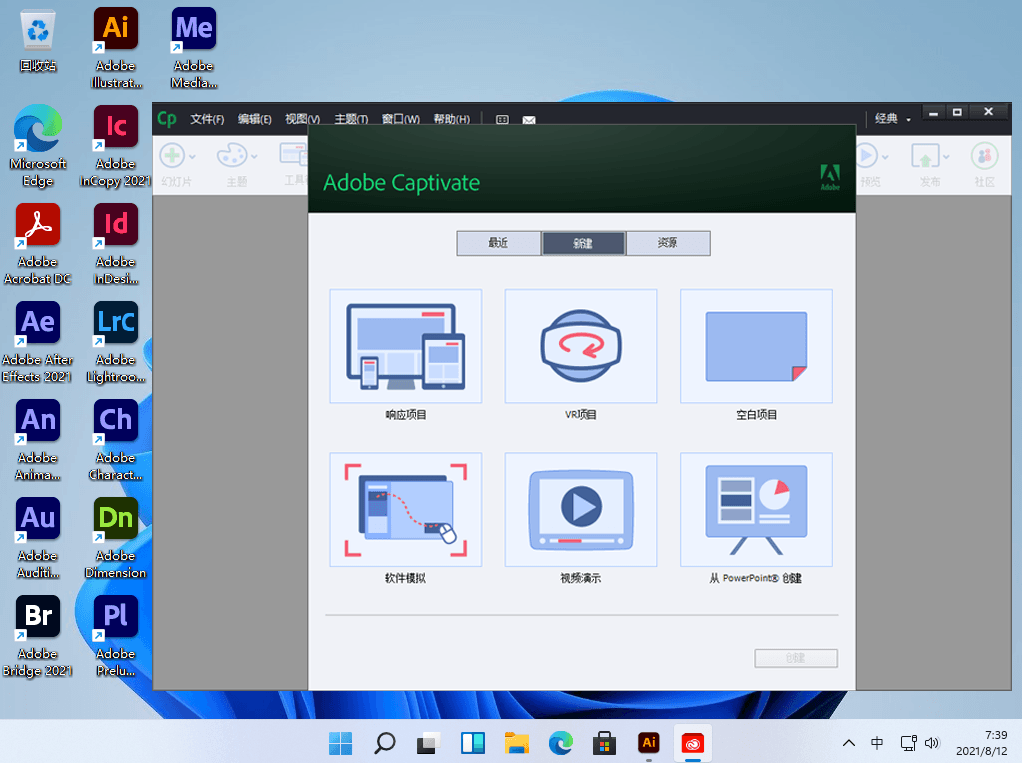Select the Microsoft Edge desktop shortcut

[38, 147]
